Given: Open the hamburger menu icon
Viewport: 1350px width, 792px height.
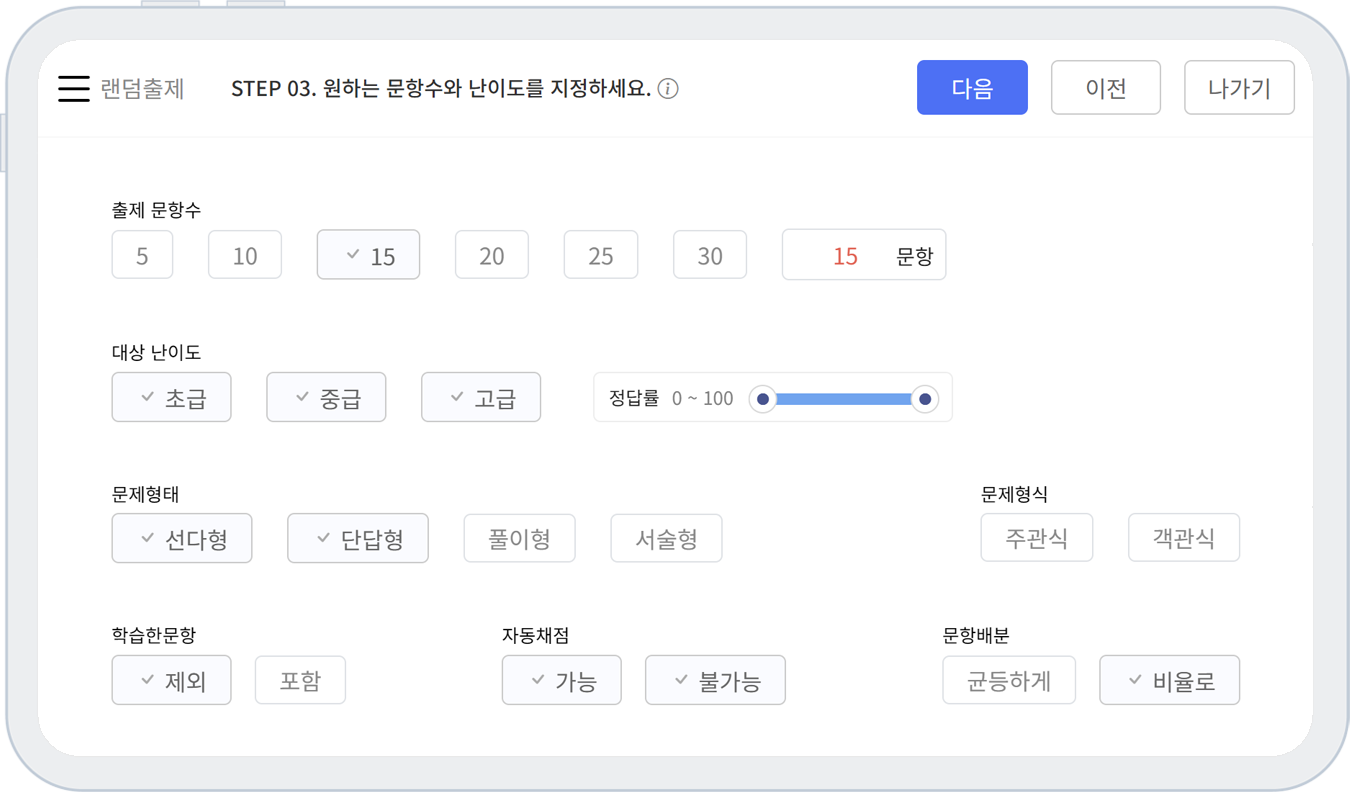Looking at the screenshot, I should click(74, 88).
